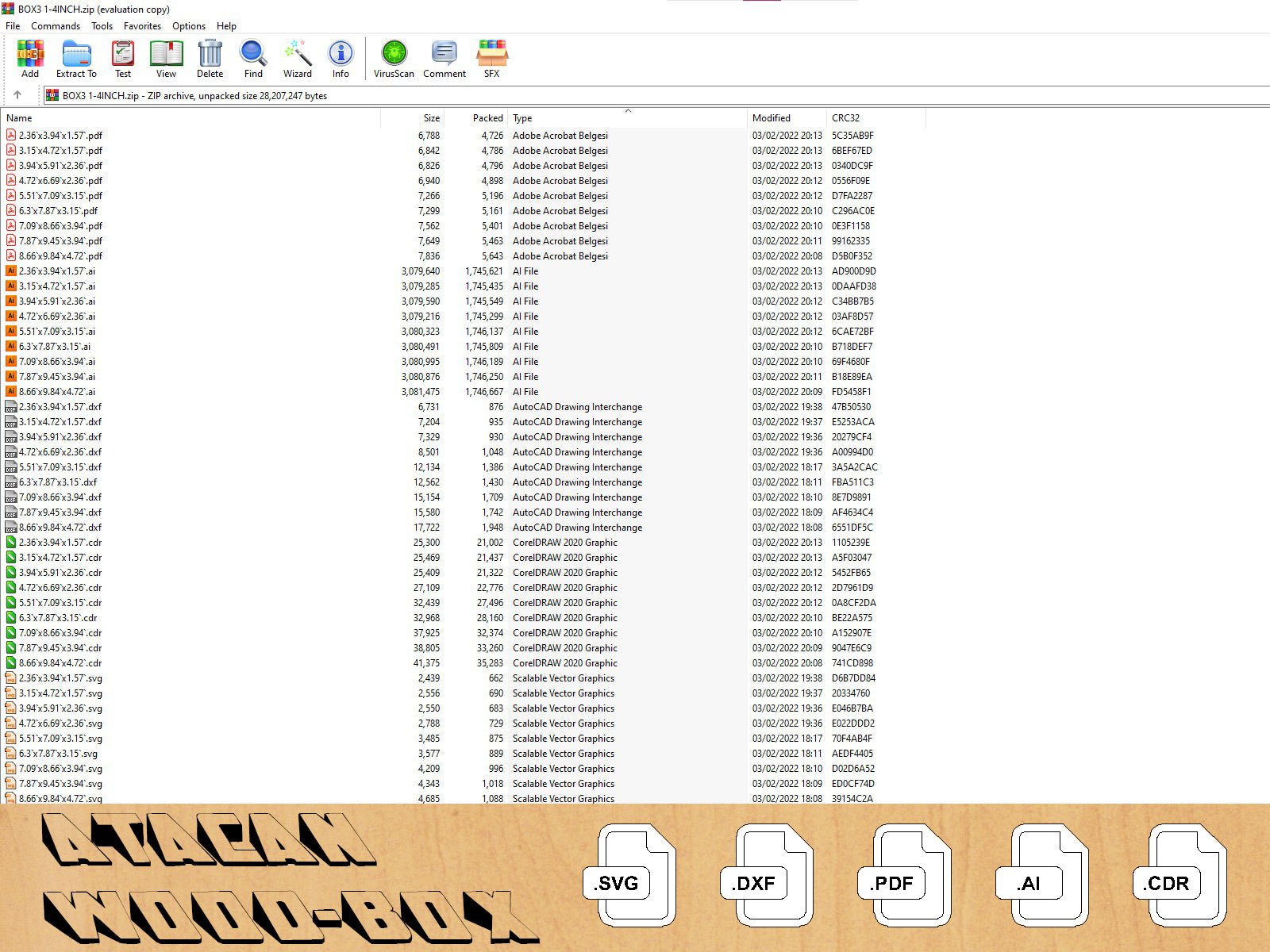Screen dimensions: 1270x952
Task: Select file 7.87'x9.45'x3.94'.ai
Action: coord(57,376)
